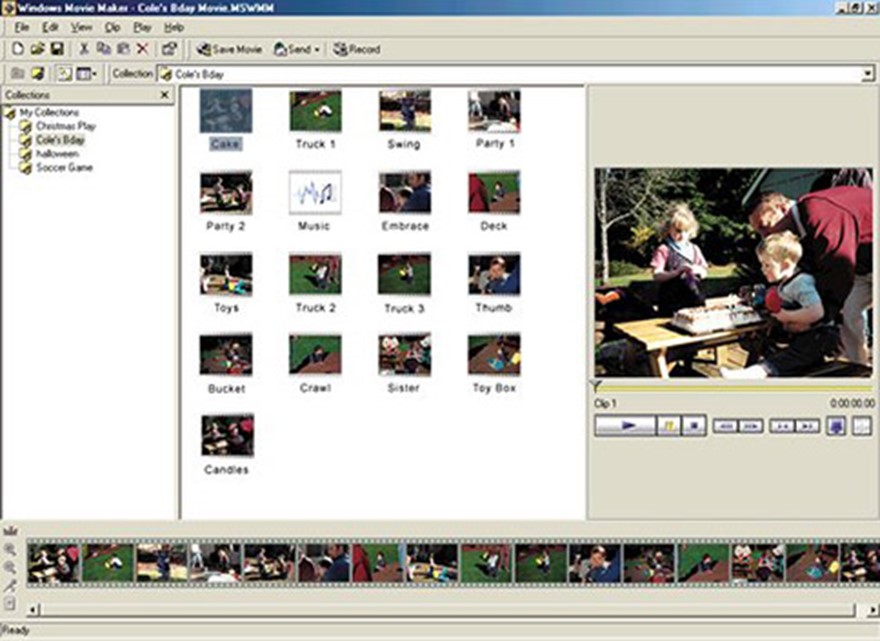Click the preview seek bar

point(734,387)
